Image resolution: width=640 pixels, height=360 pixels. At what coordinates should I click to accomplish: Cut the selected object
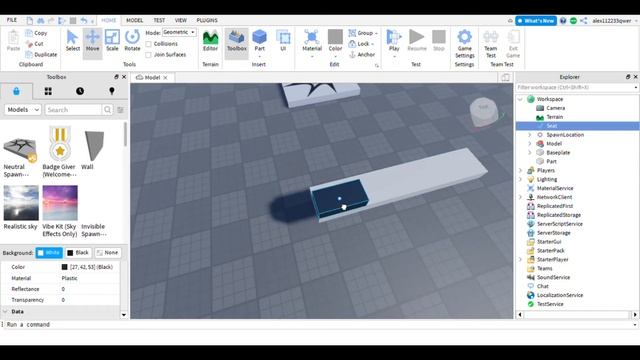(35, 44)
